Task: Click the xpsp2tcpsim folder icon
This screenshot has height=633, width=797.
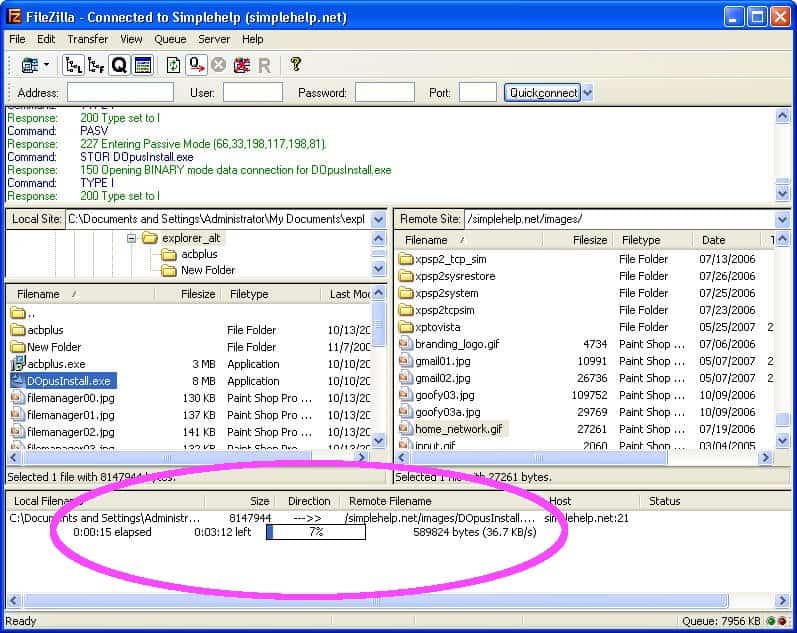Action: point(406,310)
